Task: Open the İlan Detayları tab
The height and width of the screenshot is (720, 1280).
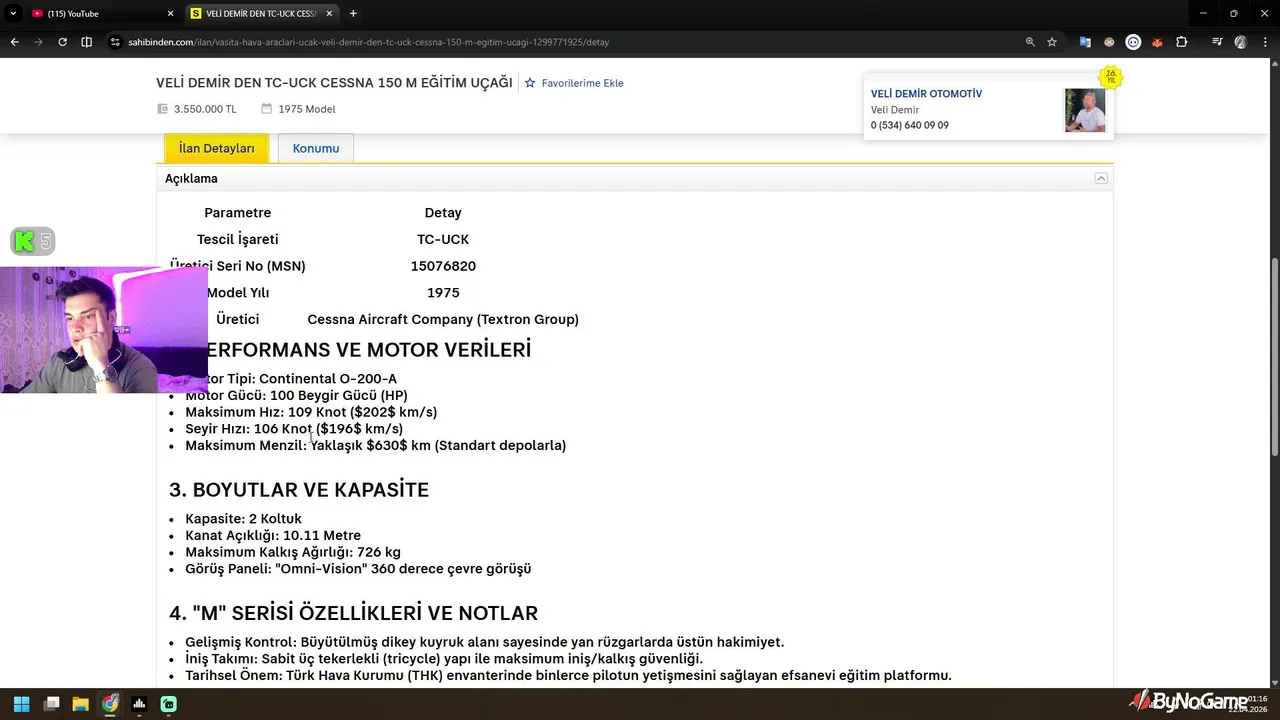Action: coord(216,148)
